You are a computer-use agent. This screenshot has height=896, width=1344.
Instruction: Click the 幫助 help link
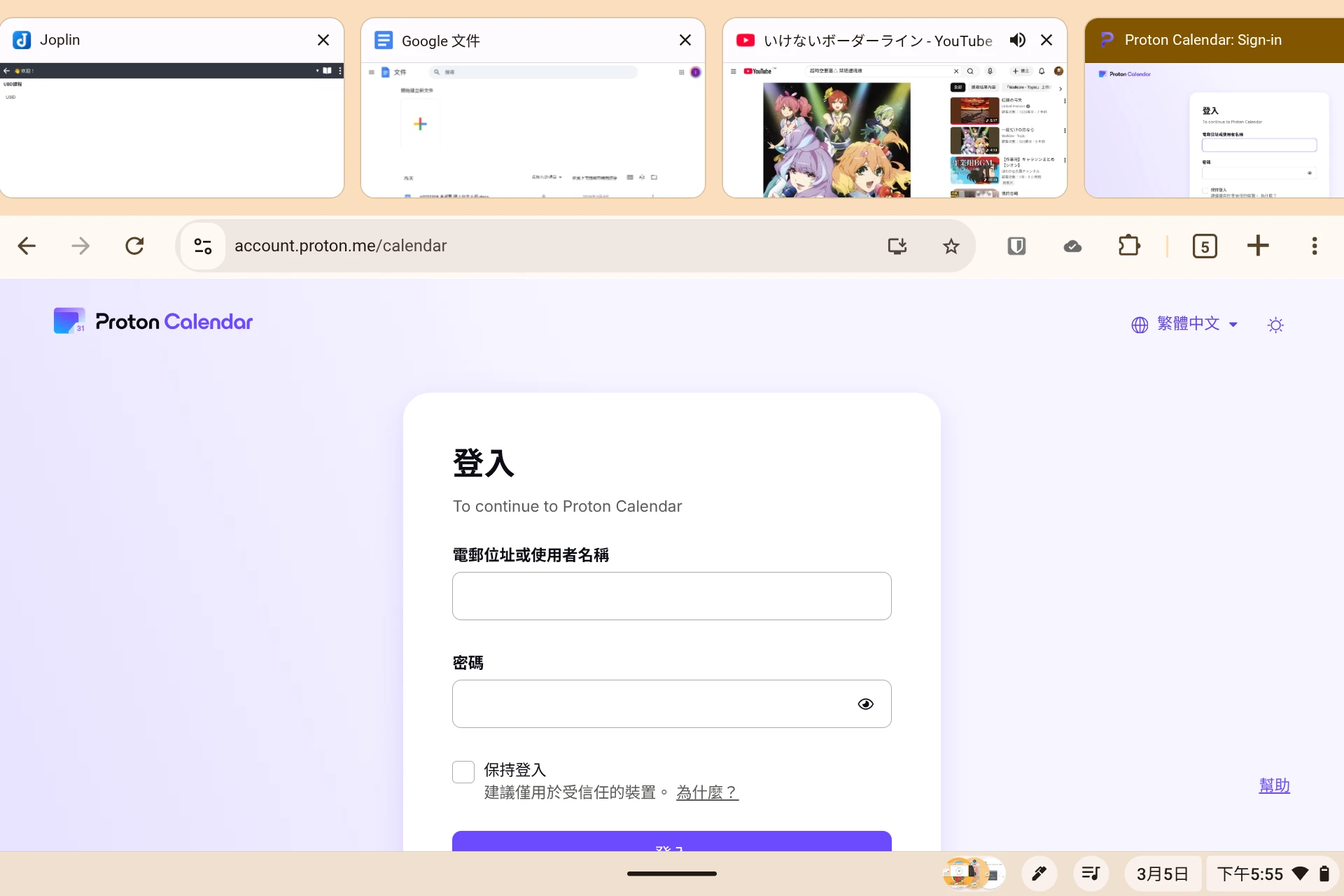(1274, 785)
